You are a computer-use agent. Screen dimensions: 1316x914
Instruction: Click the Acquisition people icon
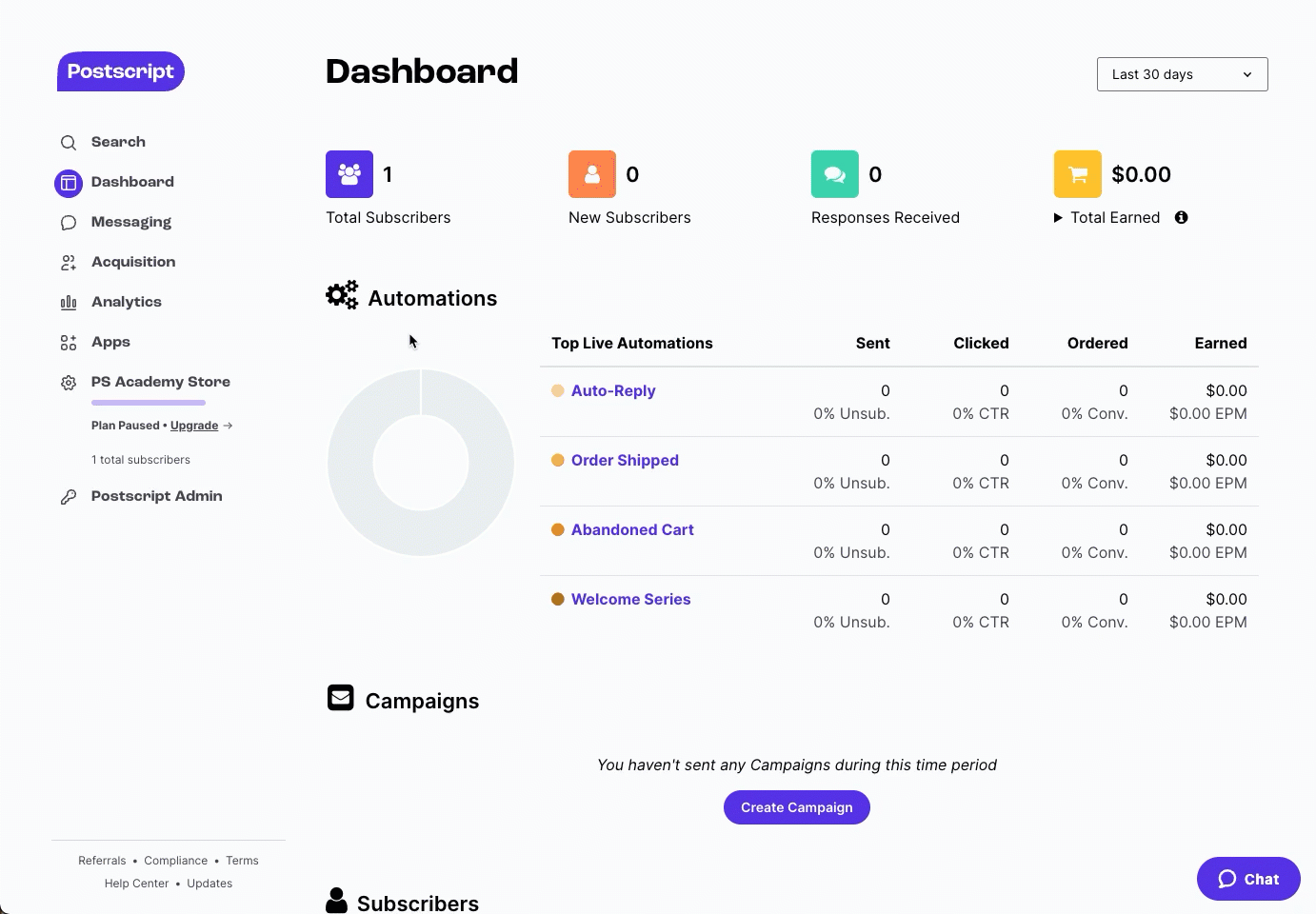tap(69, 263)
